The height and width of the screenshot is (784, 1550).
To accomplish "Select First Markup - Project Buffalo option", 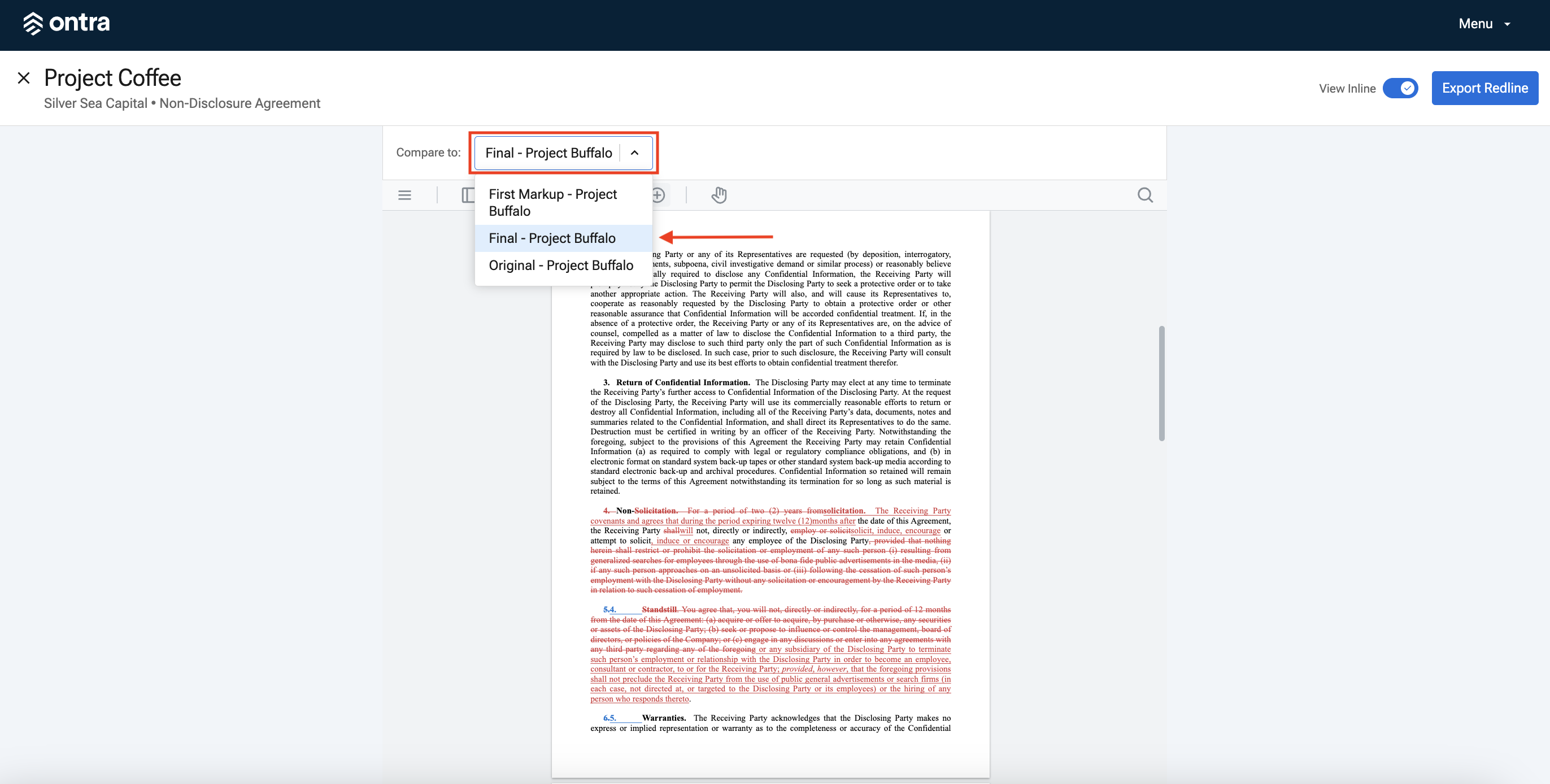I will pos(563,203).
